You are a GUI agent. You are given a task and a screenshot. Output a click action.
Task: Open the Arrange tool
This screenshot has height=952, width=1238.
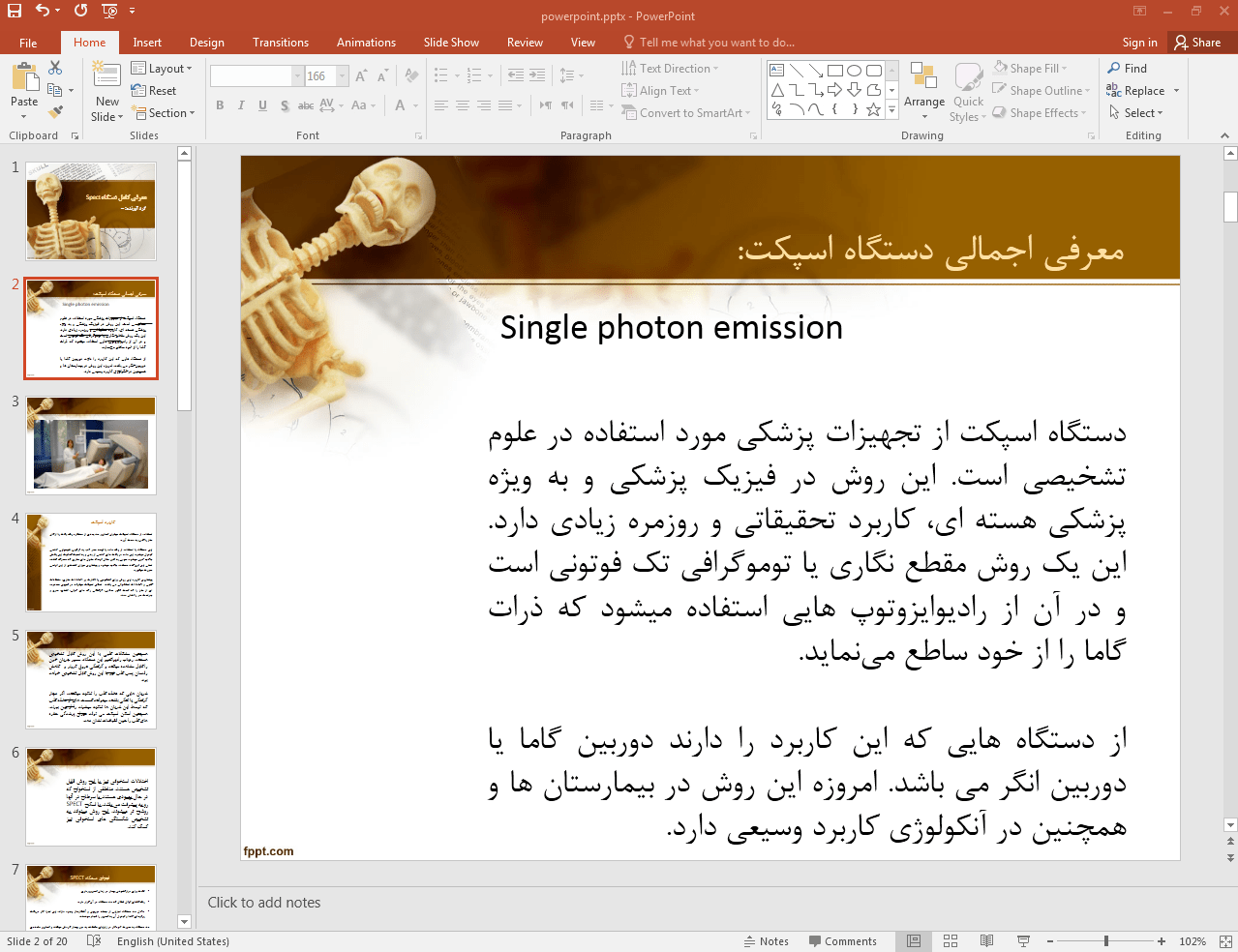[923, 87]
